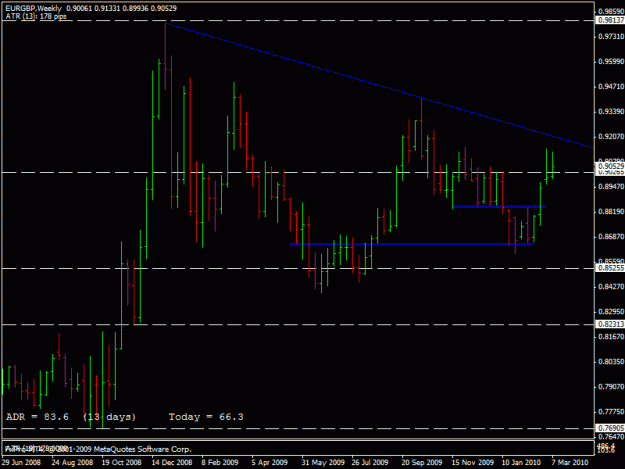Click the EURGBP,Weekly chart title text
This screenshot has width=625, height=469.
tap(33, 8)
